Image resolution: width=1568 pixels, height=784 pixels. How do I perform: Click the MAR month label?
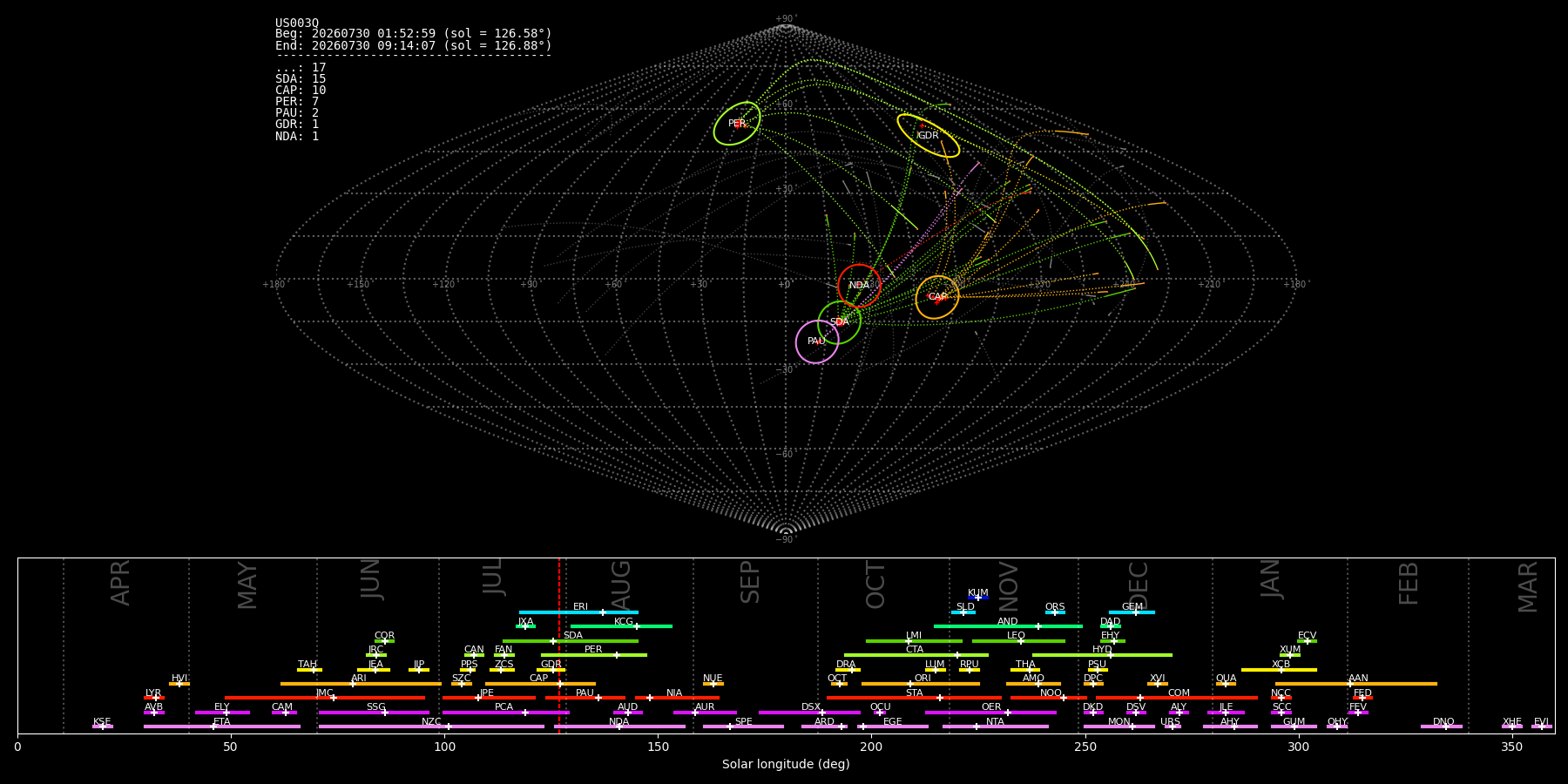(x=1528, y=587)
